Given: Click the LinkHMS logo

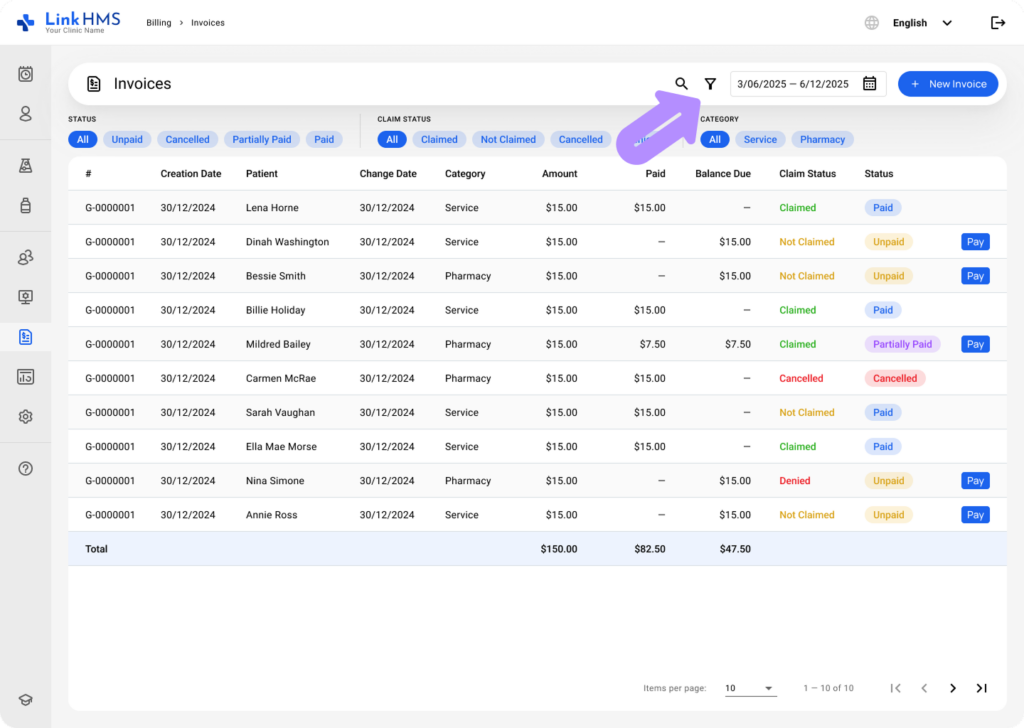Looking at the screenshot, I should [x=69, y=22].
